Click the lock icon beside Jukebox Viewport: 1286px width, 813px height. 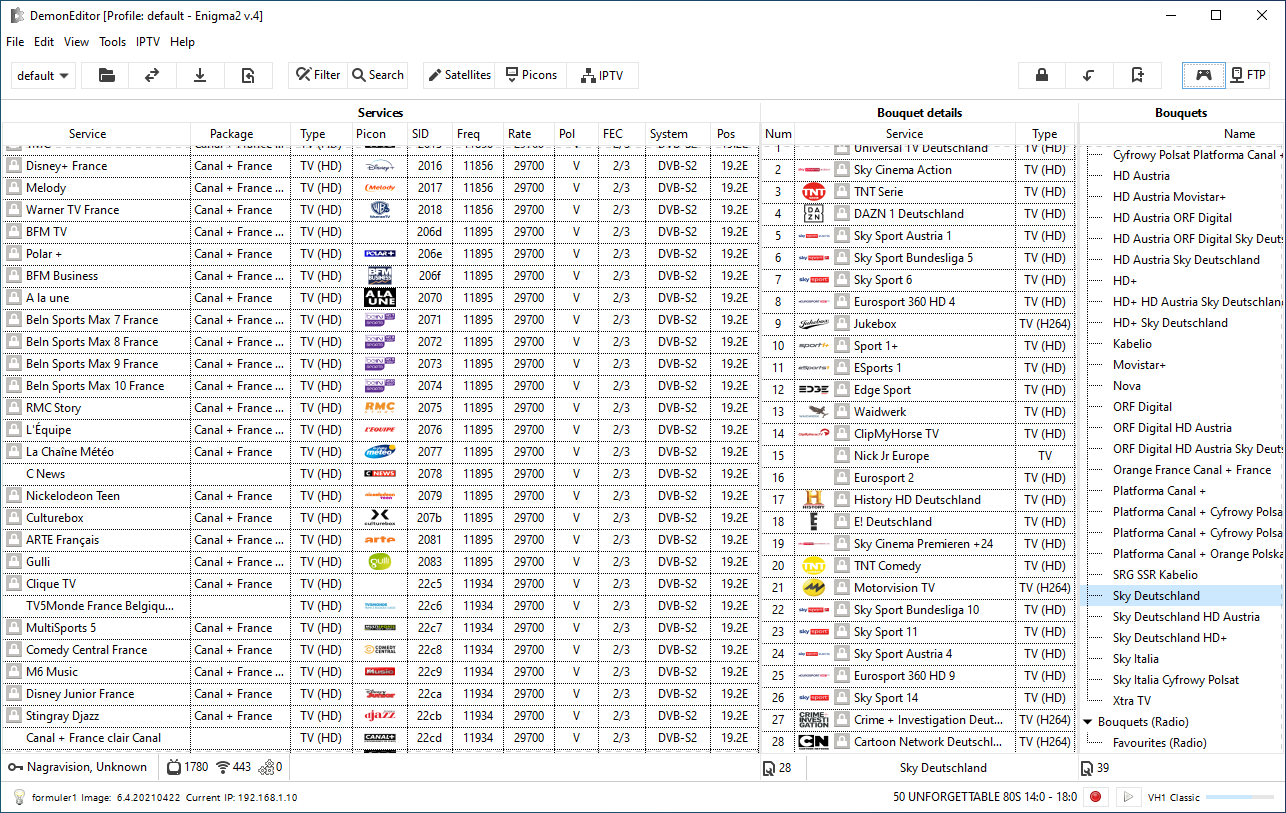click(842, 324)
